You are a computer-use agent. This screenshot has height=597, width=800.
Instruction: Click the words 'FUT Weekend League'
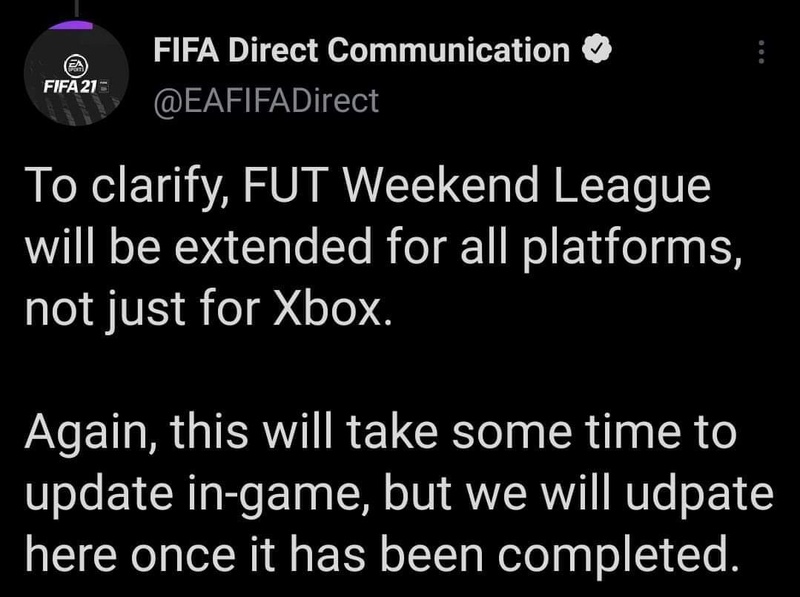(477, 186)
